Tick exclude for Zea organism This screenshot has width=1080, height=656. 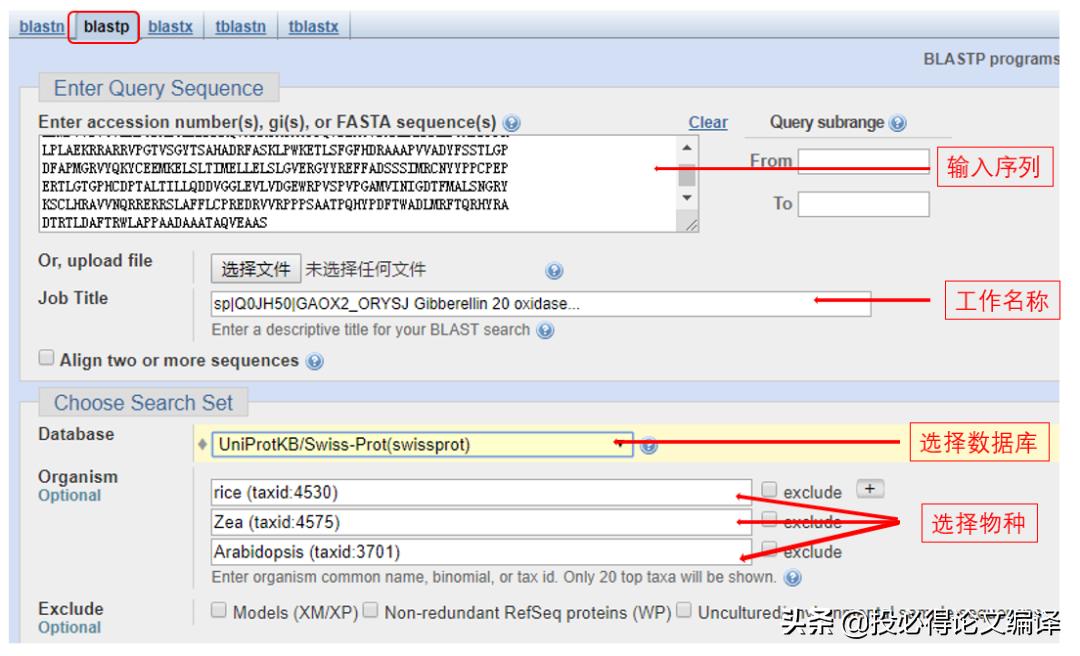769,519
